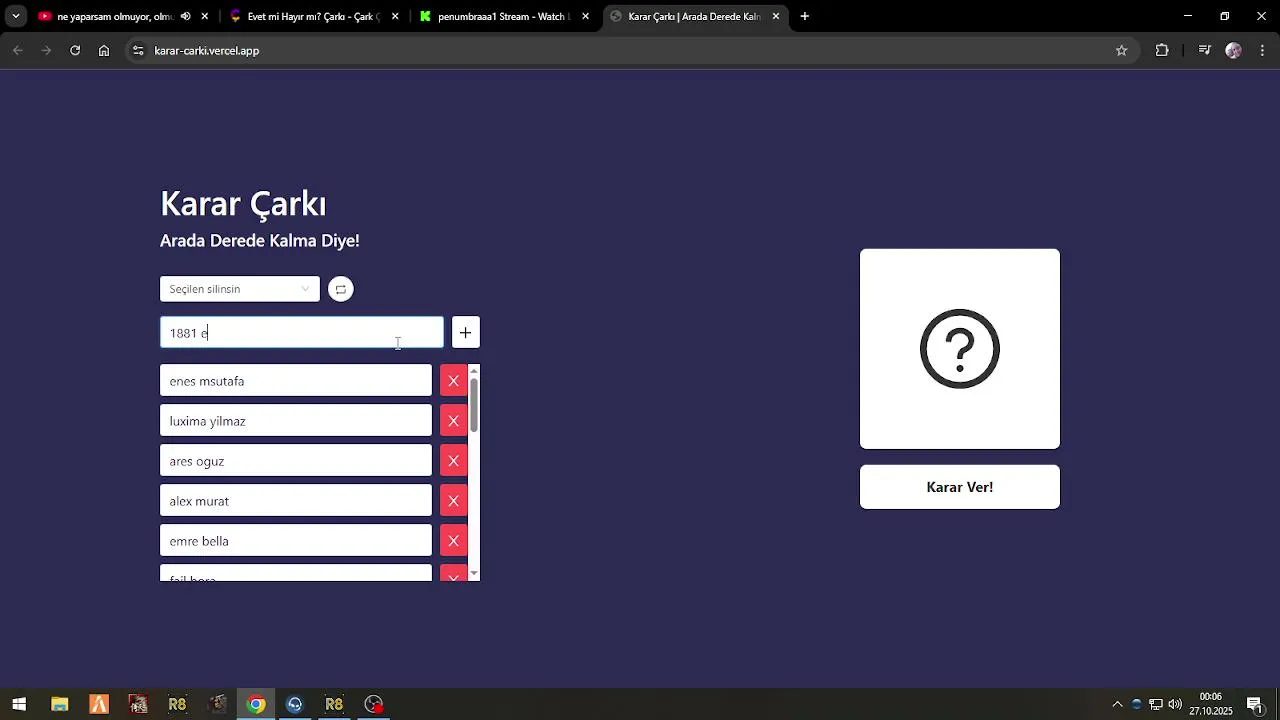This screenshot has height=720, width=1280.
Task: Click the list scrollbar down arrow
Action: [474, 574]
